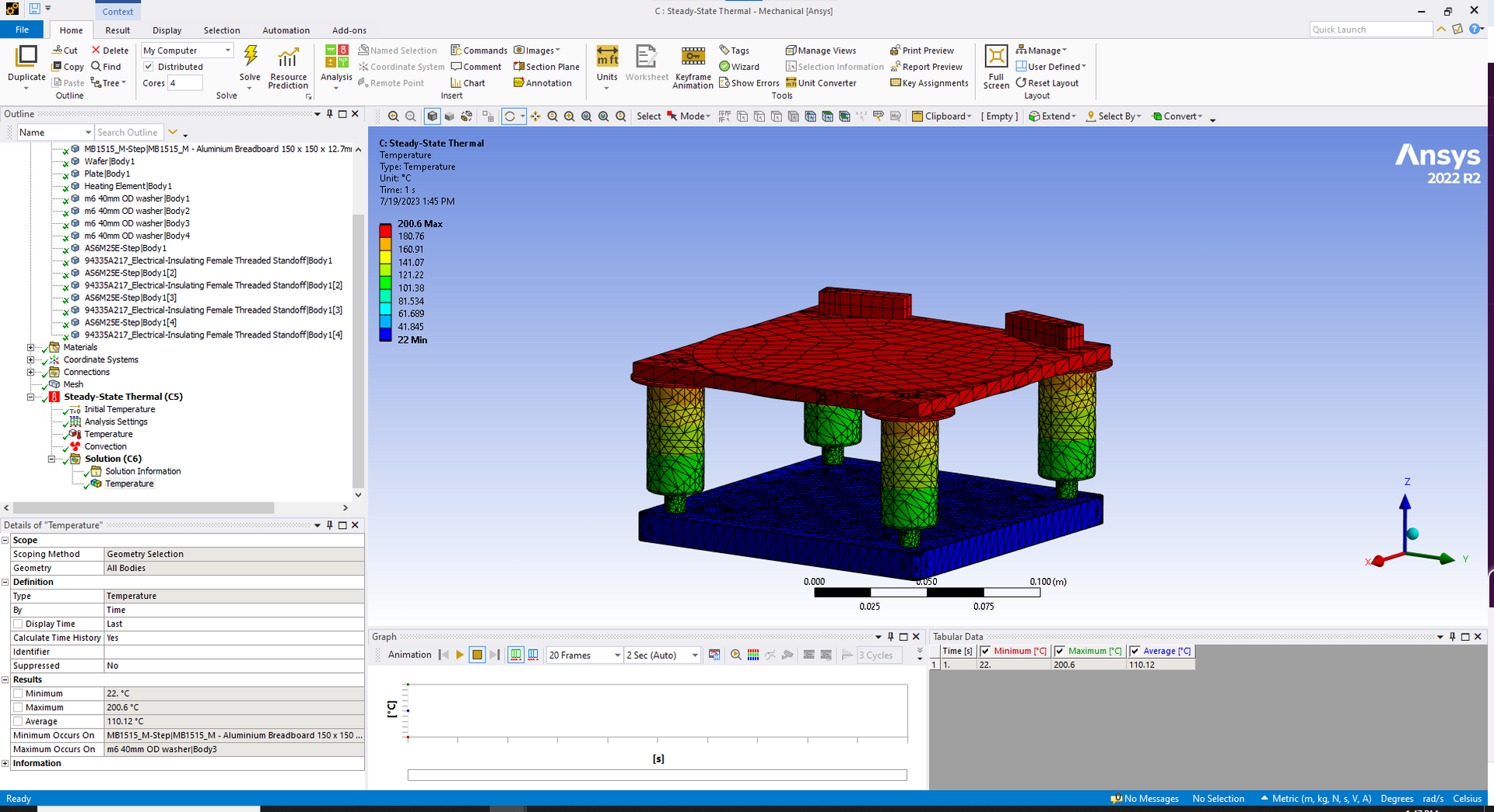This screenshot has height=812, width=1494.
Task: Click Full Screen icon
Action: (x=996, y=57)
